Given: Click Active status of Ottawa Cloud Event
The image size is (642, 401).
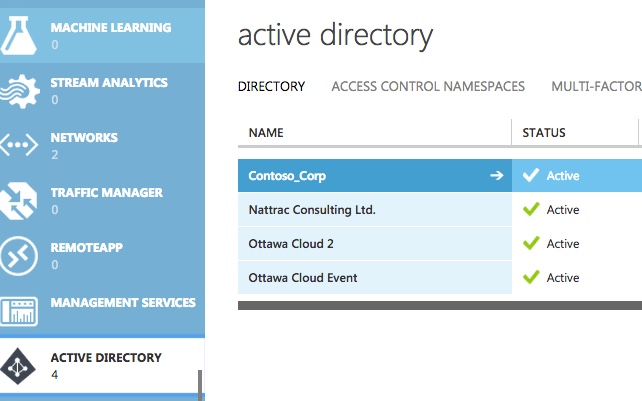Looking at the screenshot, I should point(563,278).
